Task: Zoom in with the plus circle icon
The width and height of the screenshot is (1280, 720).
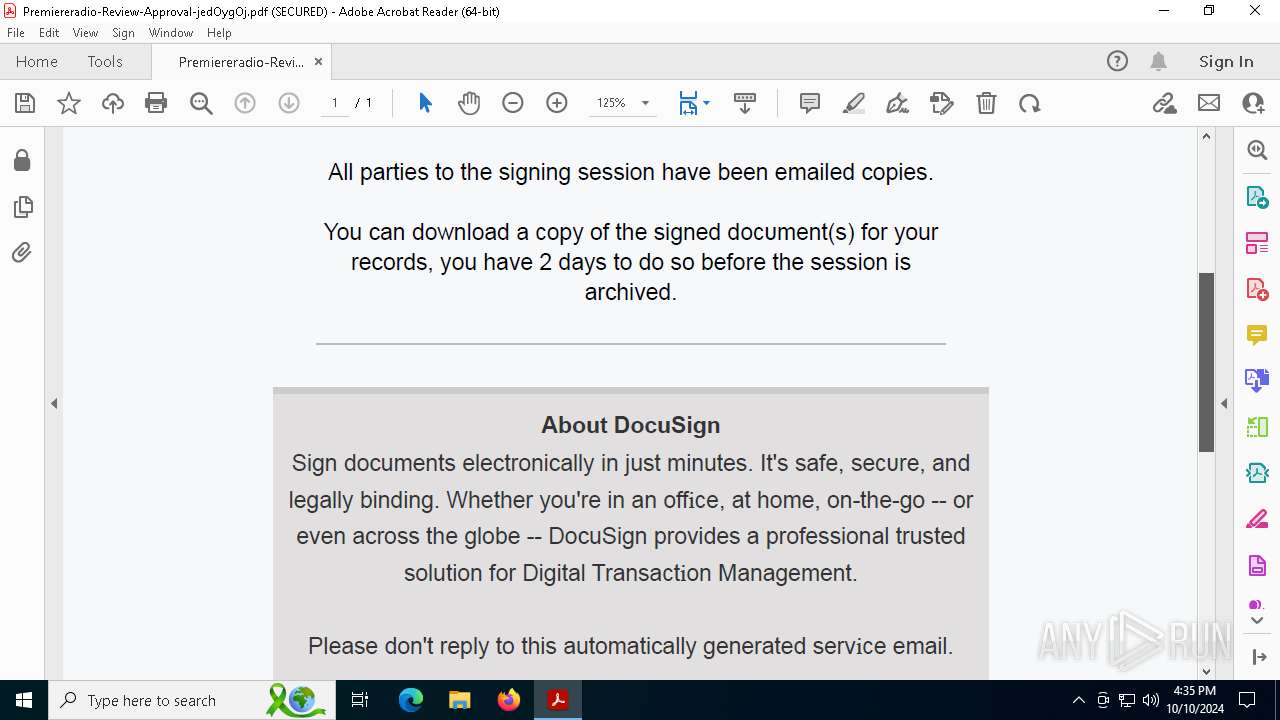Action: click(x=557, y=103)
